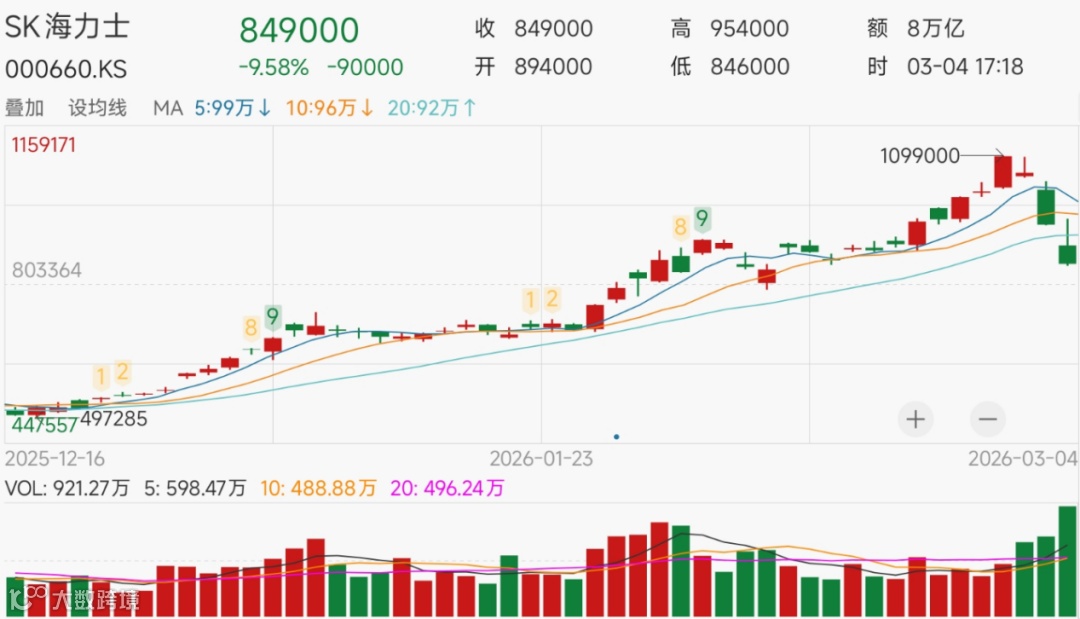Click the 447557 low price label
The height and width of the screenshot is (619, 1080).
pyautogui.click(x=44, y=425)
